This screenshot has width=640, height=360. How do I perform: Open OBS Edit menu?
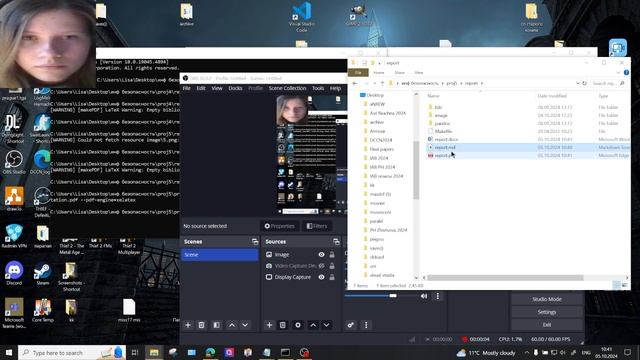201,88
